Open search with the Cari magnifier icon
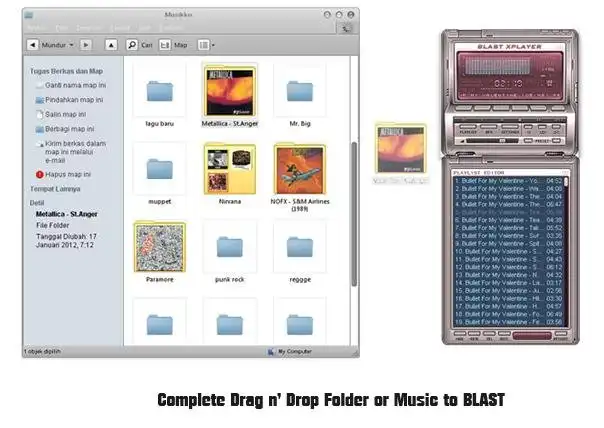Viewport: 604px width, 428px height. pos(132,45)
